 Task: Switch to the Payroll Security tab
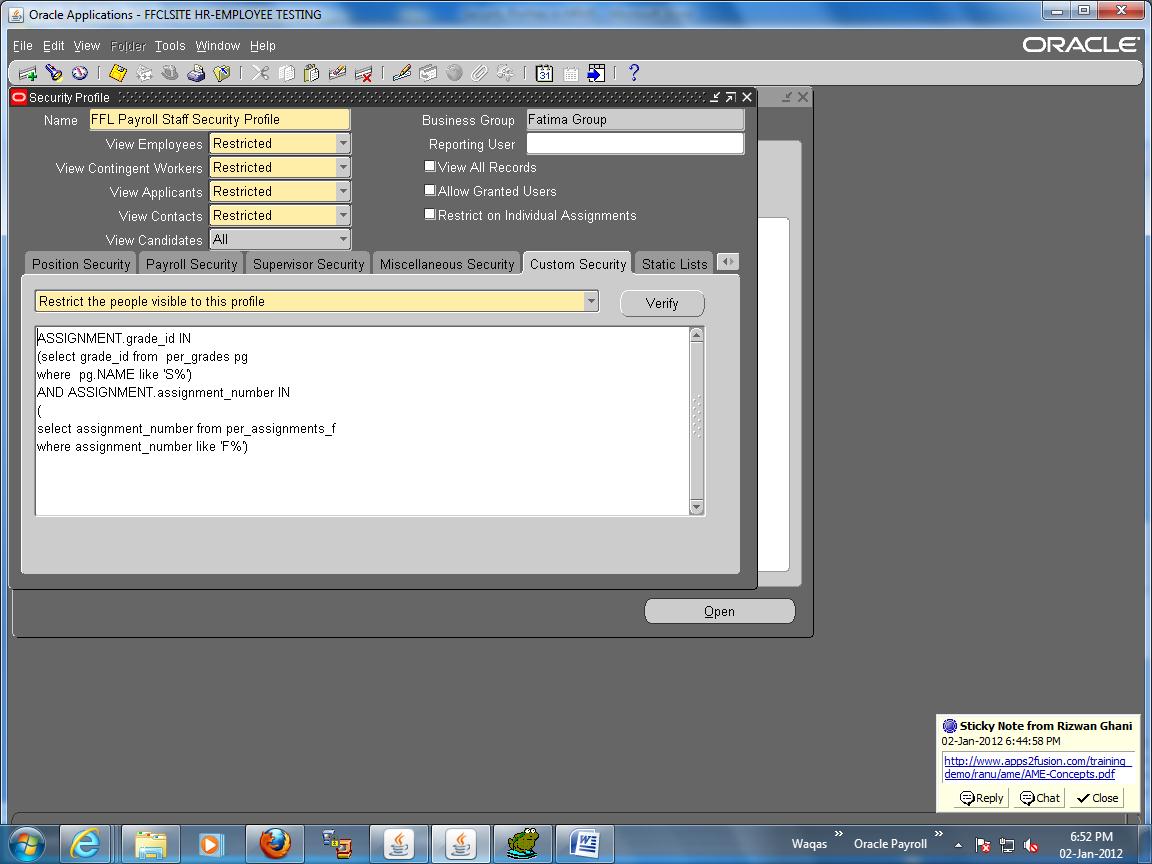[191, 263]
